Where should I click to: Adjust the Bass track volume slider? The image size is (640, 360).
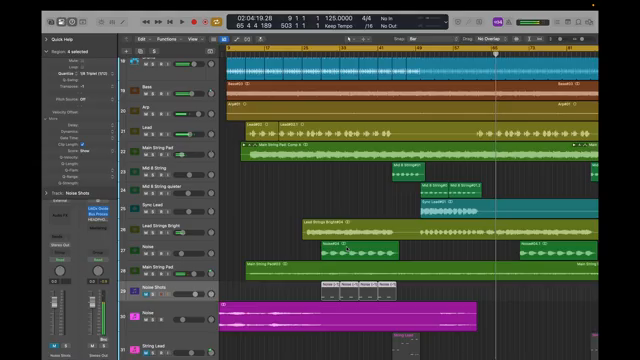click(x=190, y=94)
